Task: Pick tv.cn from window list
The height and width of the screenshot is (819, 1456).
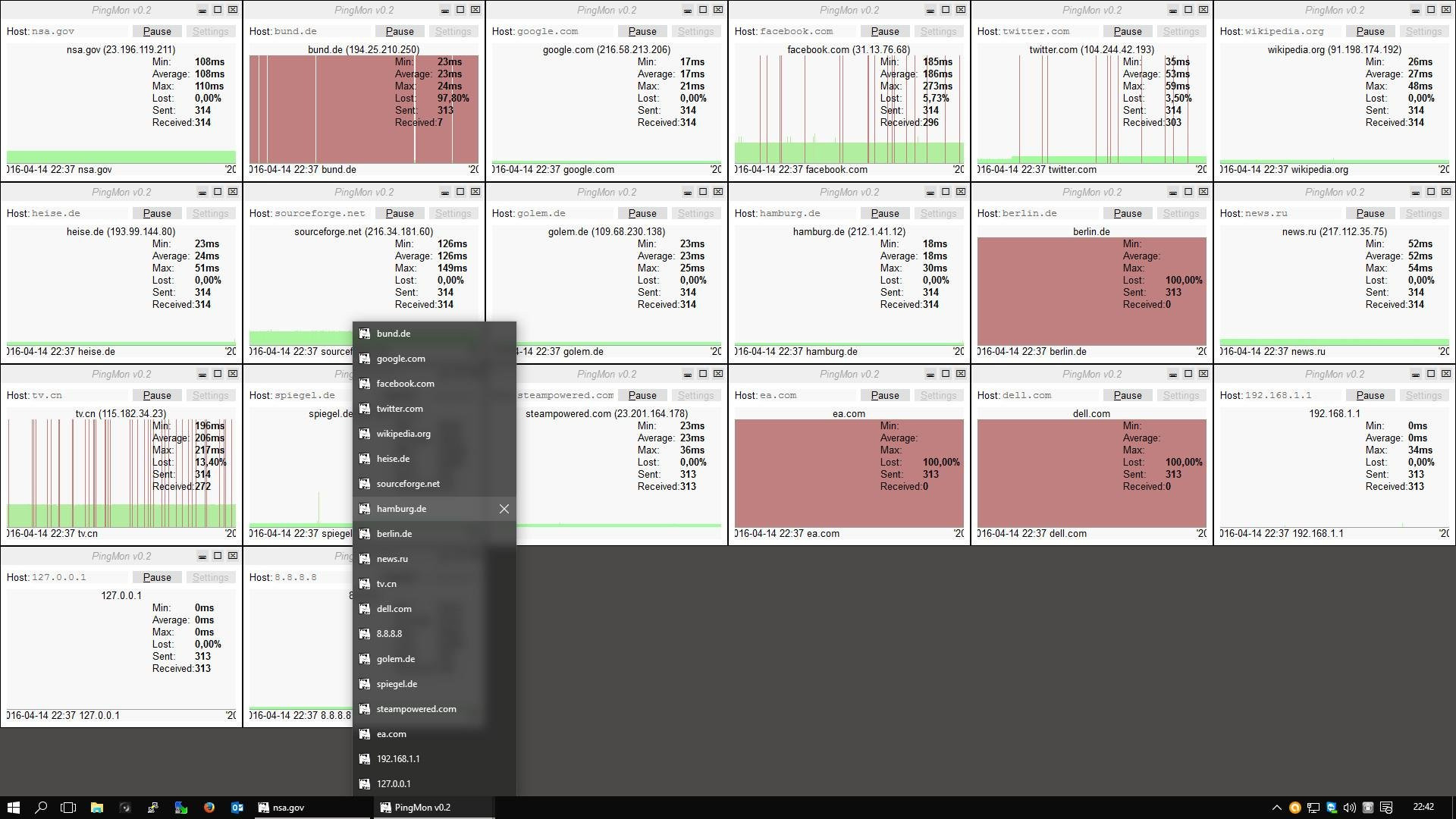Action: (x=435, y=584)
